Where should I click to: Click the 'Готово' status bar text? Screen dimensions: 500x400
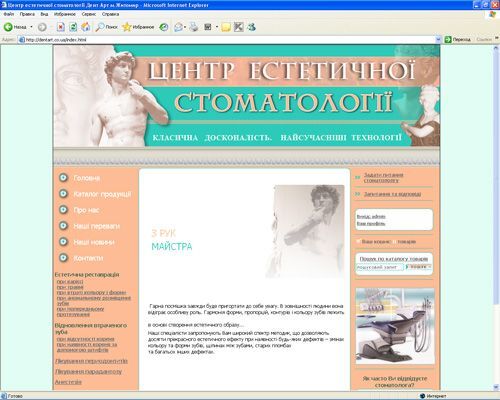click(x=15, y=396)
